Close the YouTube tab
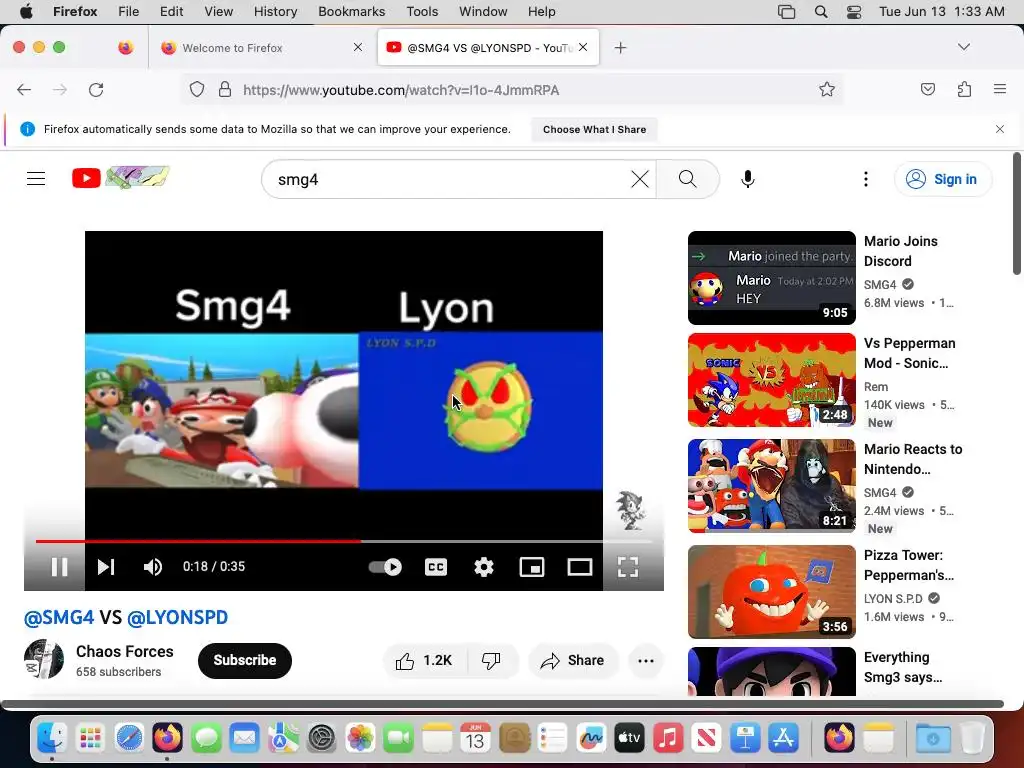 [583, 47]
